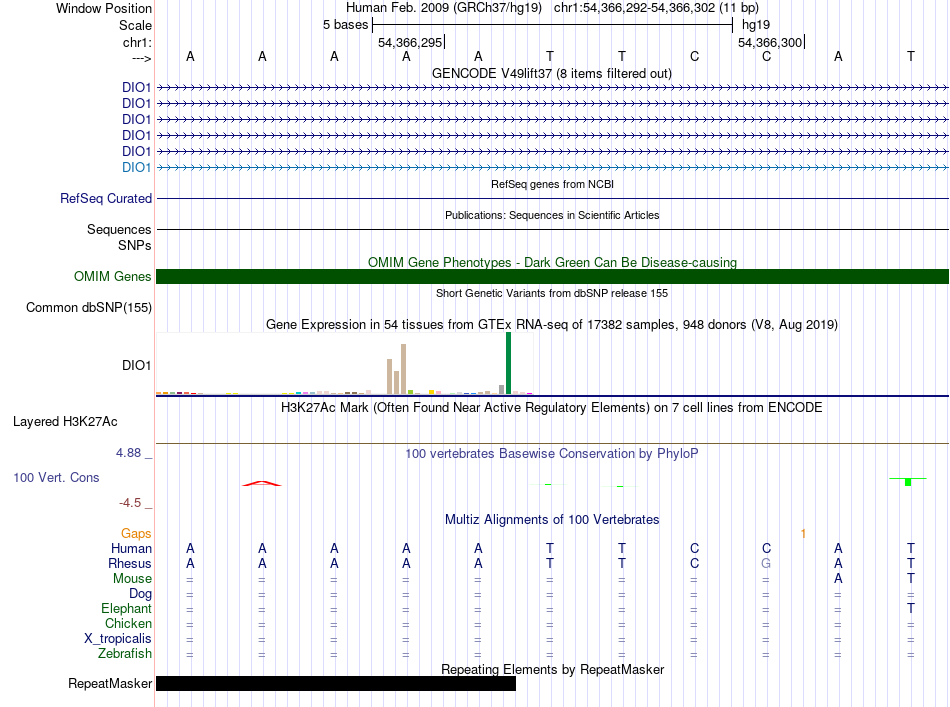The height and width of the screenshot is (707, 950).
Task: Click the DIO1 label of GTEx track
Action: pyautogui.click(x=136, y=365)
